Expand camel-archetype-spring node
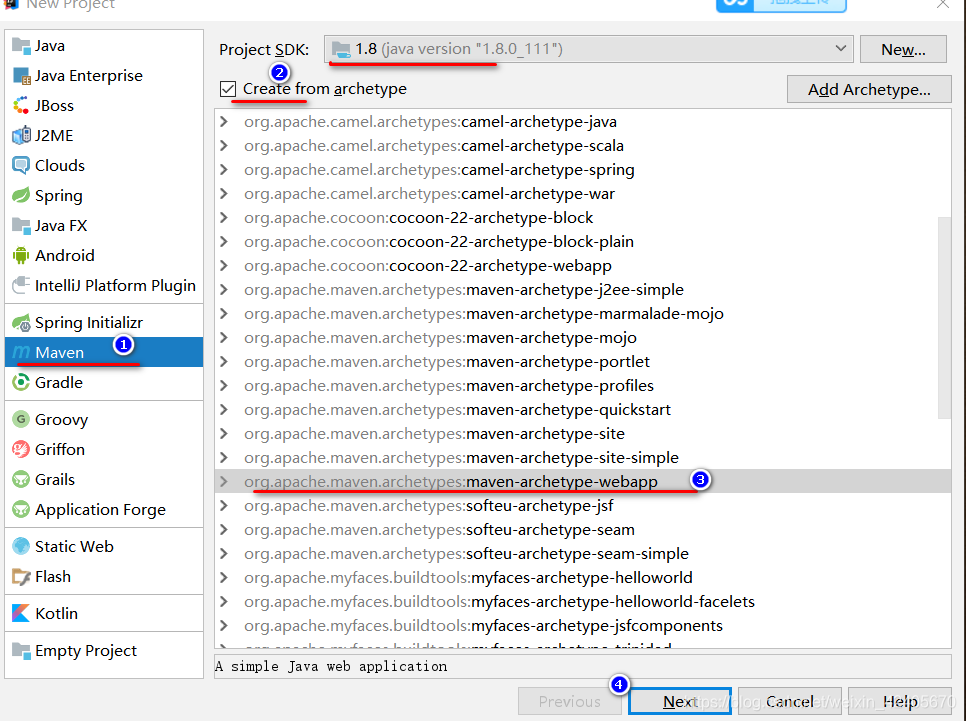Image resolution: width=966 pixels, height=721 pixels. pyautogui.click(x=224, y=169)
